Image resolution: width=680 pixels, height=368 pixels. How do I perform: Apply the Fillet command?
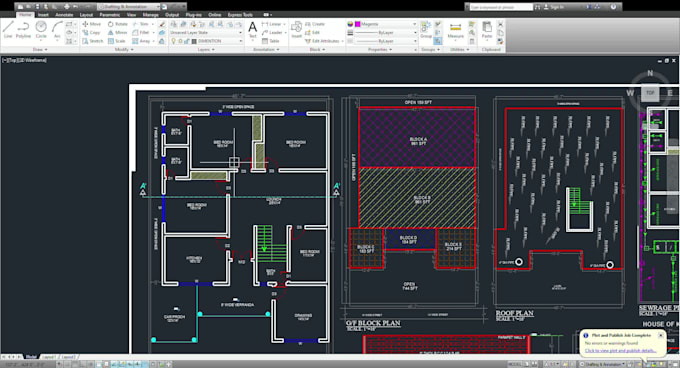tap(141, 33)
